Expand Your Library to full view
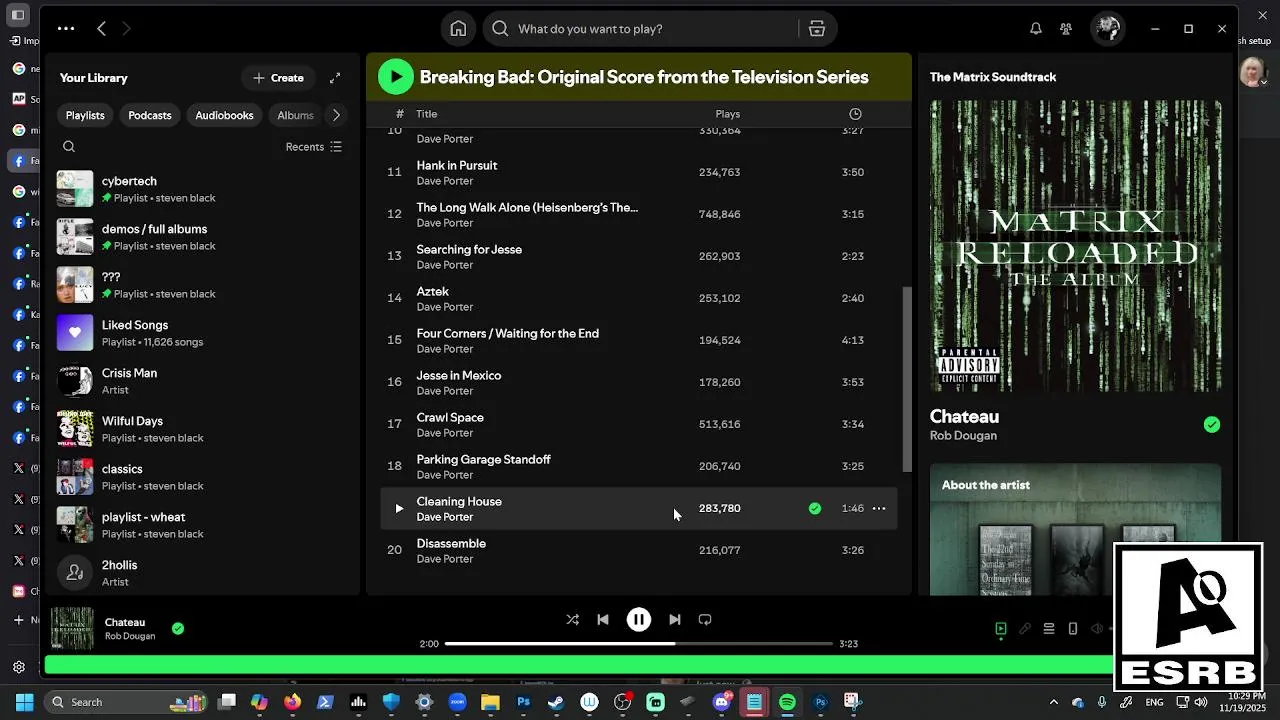This screenshot has width=1280, height=720. pyautogui.click(x=335, y=78)
